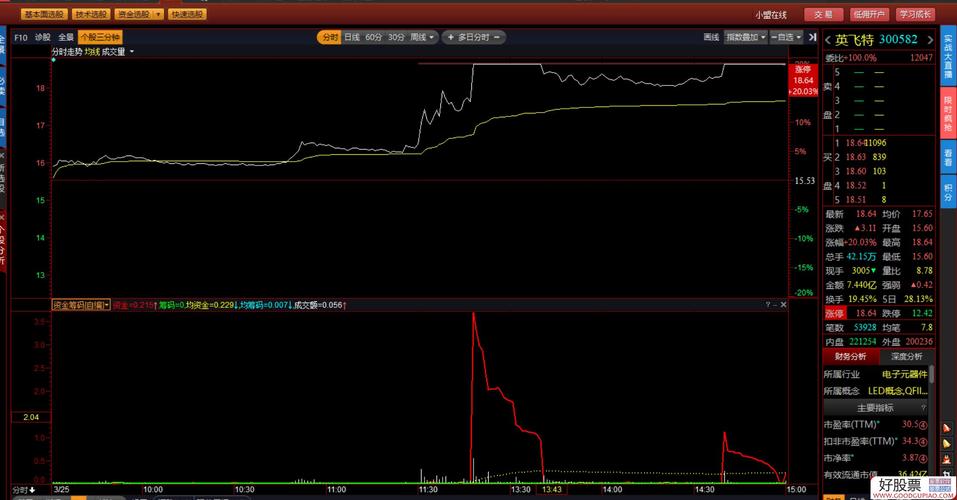Switch to the 深度分析 tab
This screenshot has width=957, height=500.
[906, 356]
